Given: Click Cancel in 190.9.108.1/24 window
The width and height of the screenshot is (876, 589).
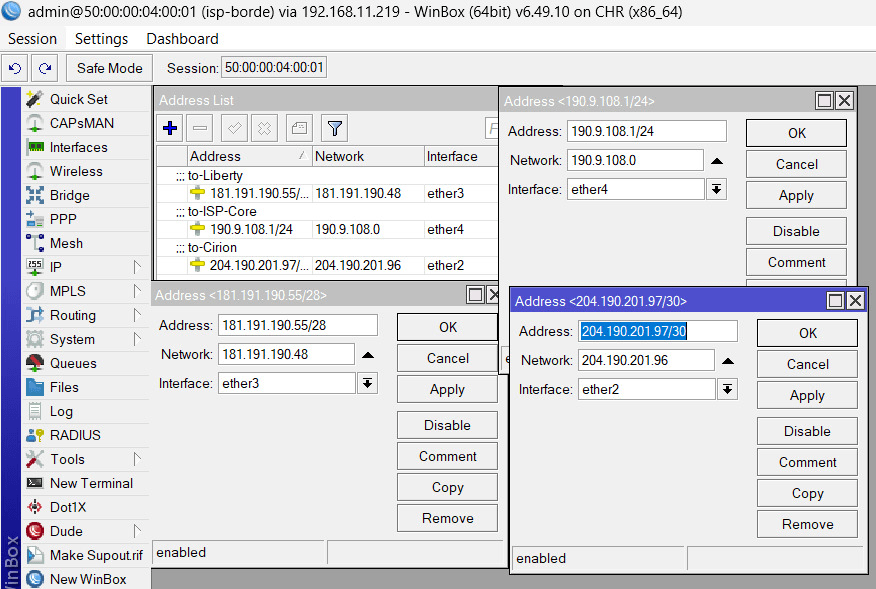Looking at the screenshot, I should [796, 164].
